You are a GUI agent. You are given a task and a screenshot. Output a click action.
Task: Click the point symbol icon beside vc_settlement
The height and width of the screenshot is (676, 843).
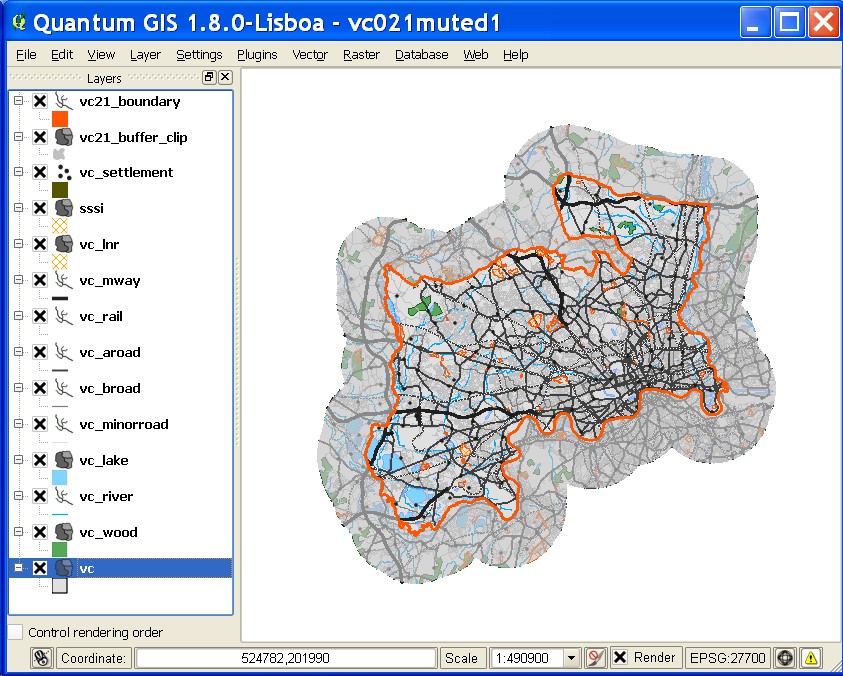point(62,172)
